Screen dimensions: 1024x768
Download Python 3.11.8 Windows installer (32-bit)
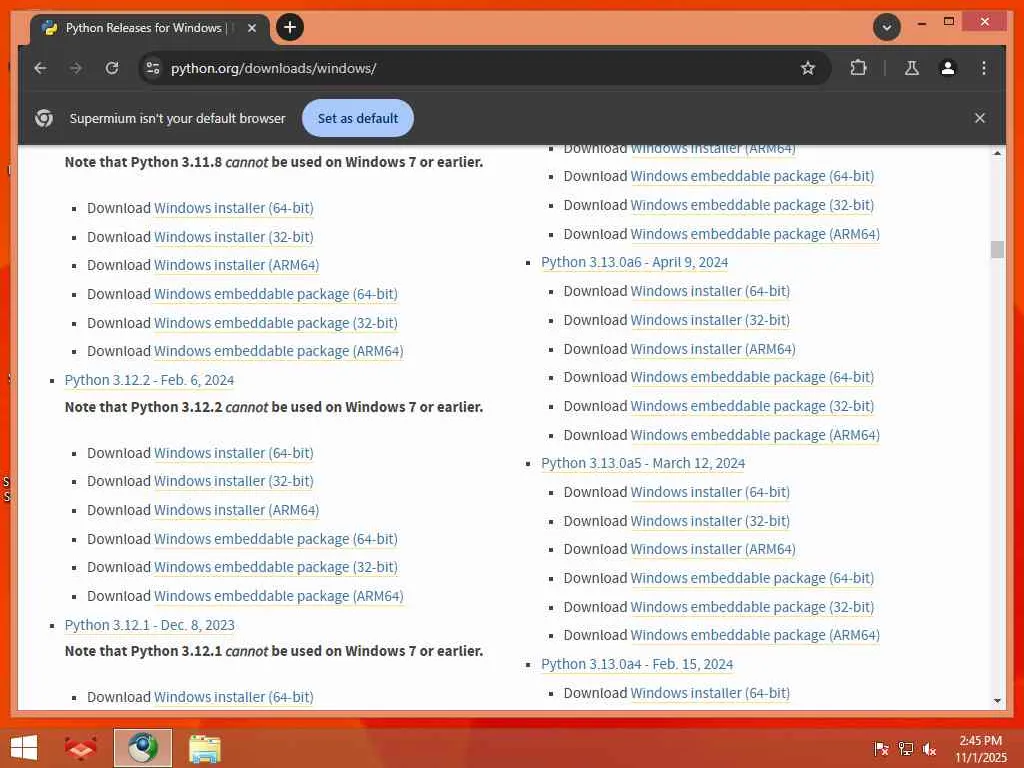(x=233, y=236)
